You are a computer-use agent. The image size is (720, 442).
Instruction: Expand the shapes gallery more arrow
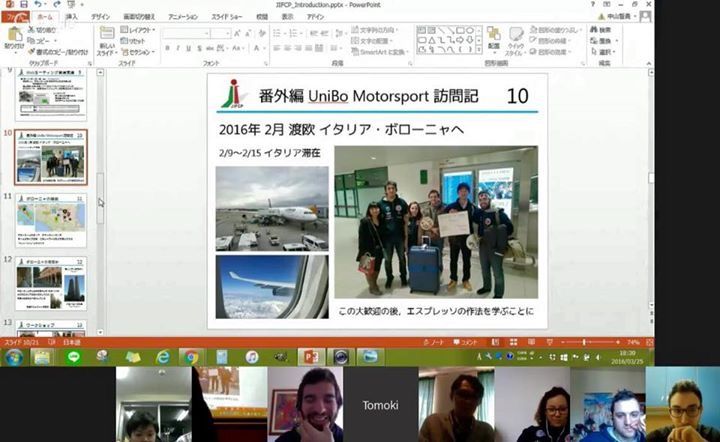pyautogui.click(x=479, y=50)
